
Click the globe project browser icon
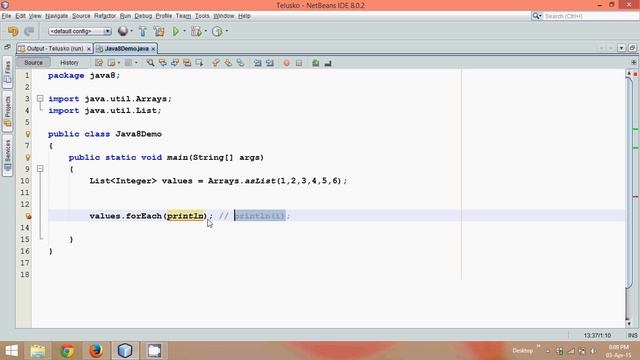(122, 31)
